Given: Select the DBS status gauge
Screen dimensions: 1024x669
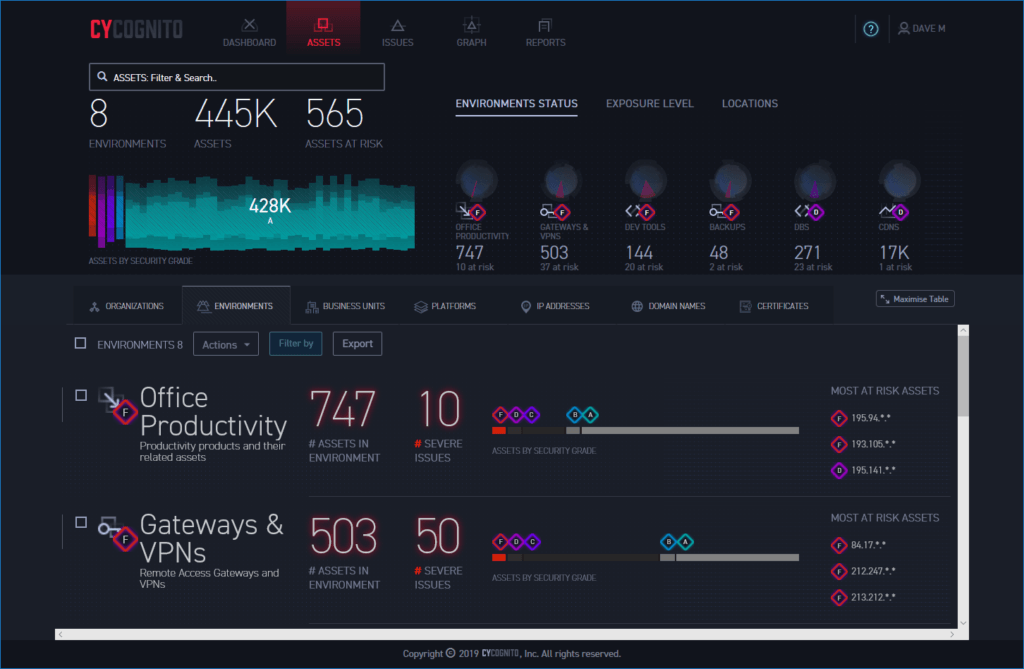Looking at the screenshot, I should click(814, 180).
